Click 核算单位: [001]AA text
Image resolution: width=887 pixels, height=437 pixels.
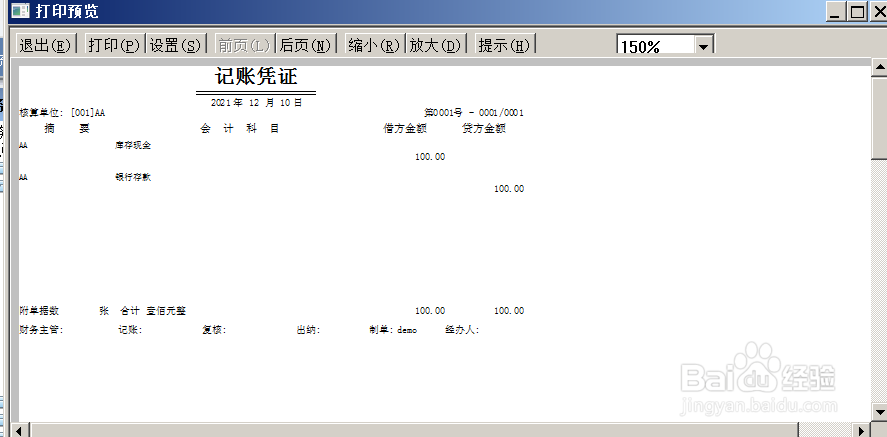pyautogui.click(x=62, y=113)
